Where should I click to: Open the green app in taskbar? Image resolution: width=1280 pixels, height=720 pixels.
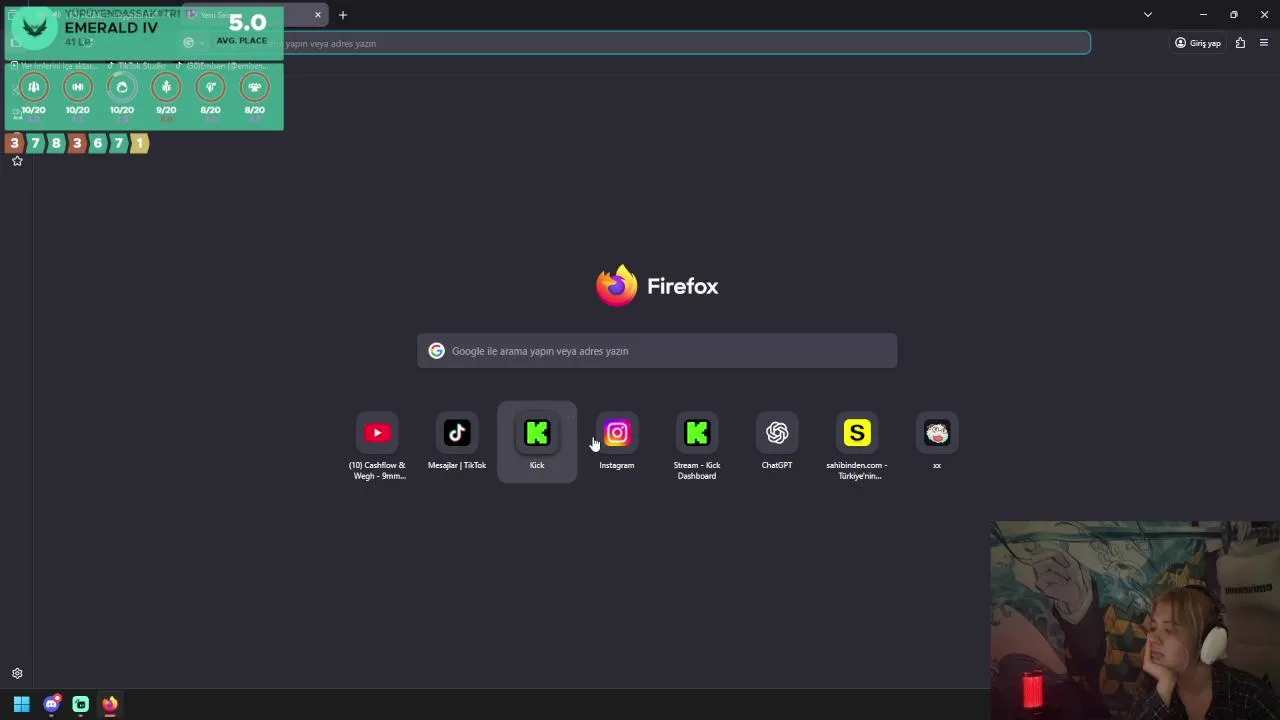click(x=80, y=704)
